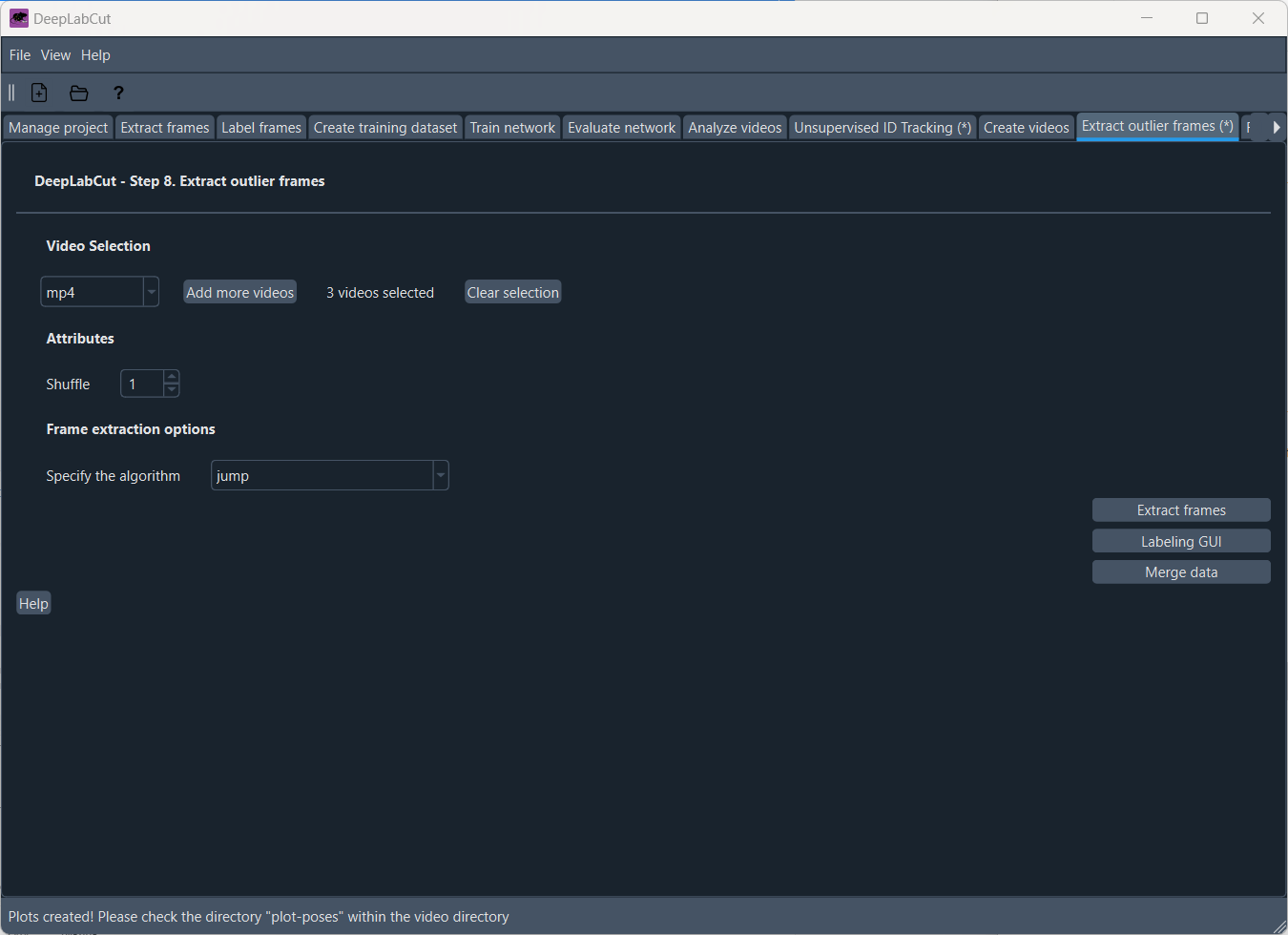The height and width of the screenshot is (935, 1288).
Task: Click the Shuffle number field
Action: [142, 384]
